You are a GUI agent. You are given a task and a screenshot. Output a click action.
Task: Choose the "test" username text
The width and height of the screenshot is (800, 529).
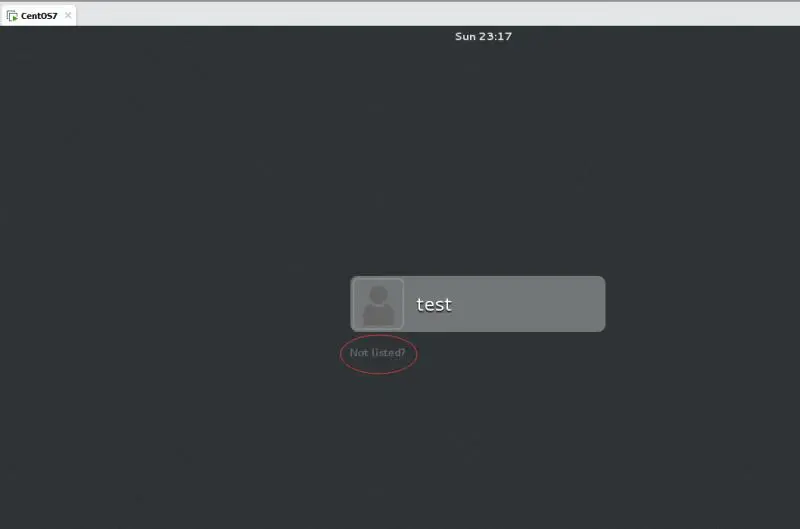(x=434, y=305)
